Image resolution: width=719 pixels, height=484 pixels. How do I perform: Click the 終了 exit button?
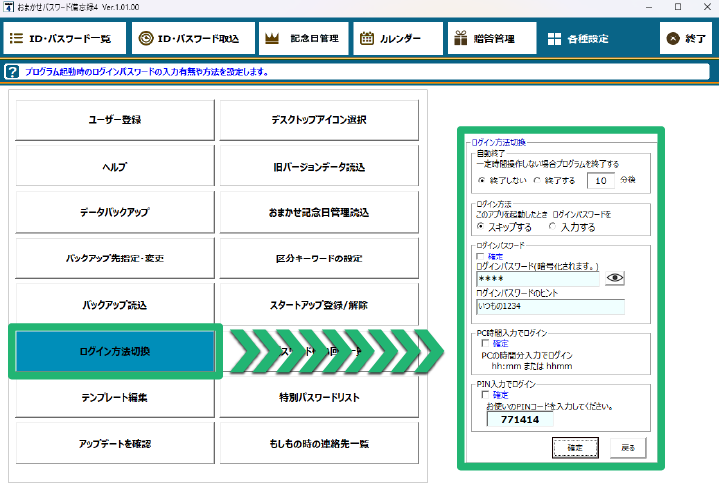pyautogui.click(x=686, y=38)
